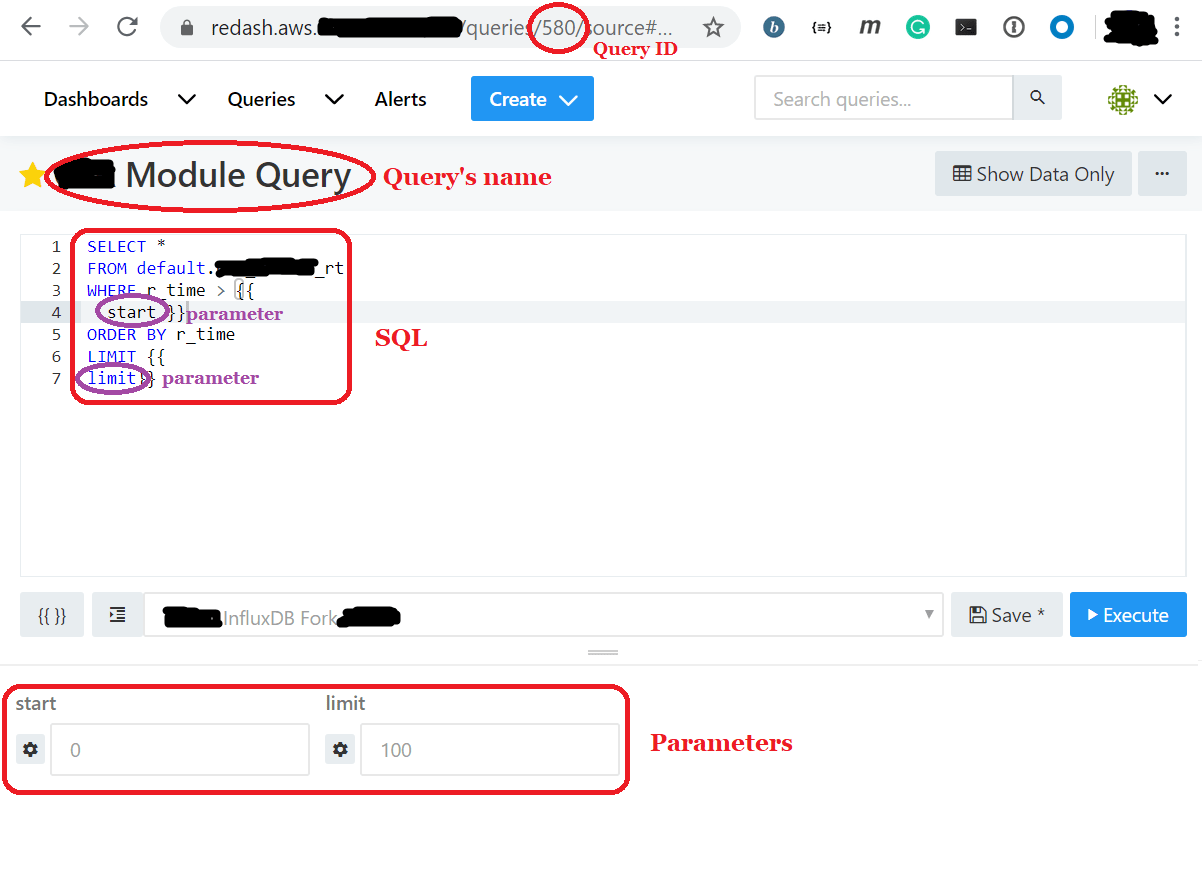1203x893 pixels.
Task: Click the browser forward arrow
Action: pos(79,27)
